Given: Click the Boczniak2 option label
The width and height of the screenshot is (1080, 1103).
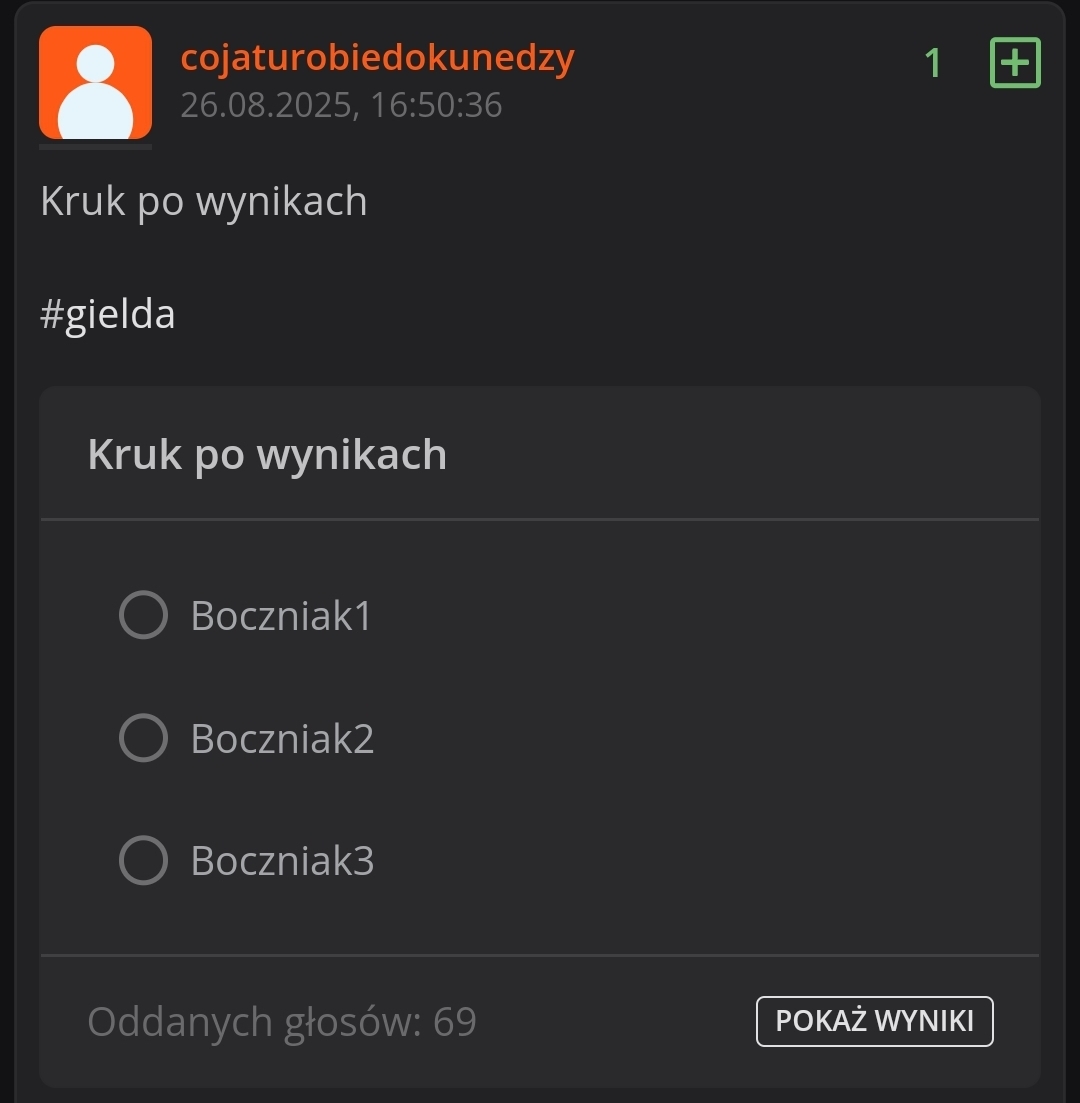Looking at the screenshot, I should (282, 739).
